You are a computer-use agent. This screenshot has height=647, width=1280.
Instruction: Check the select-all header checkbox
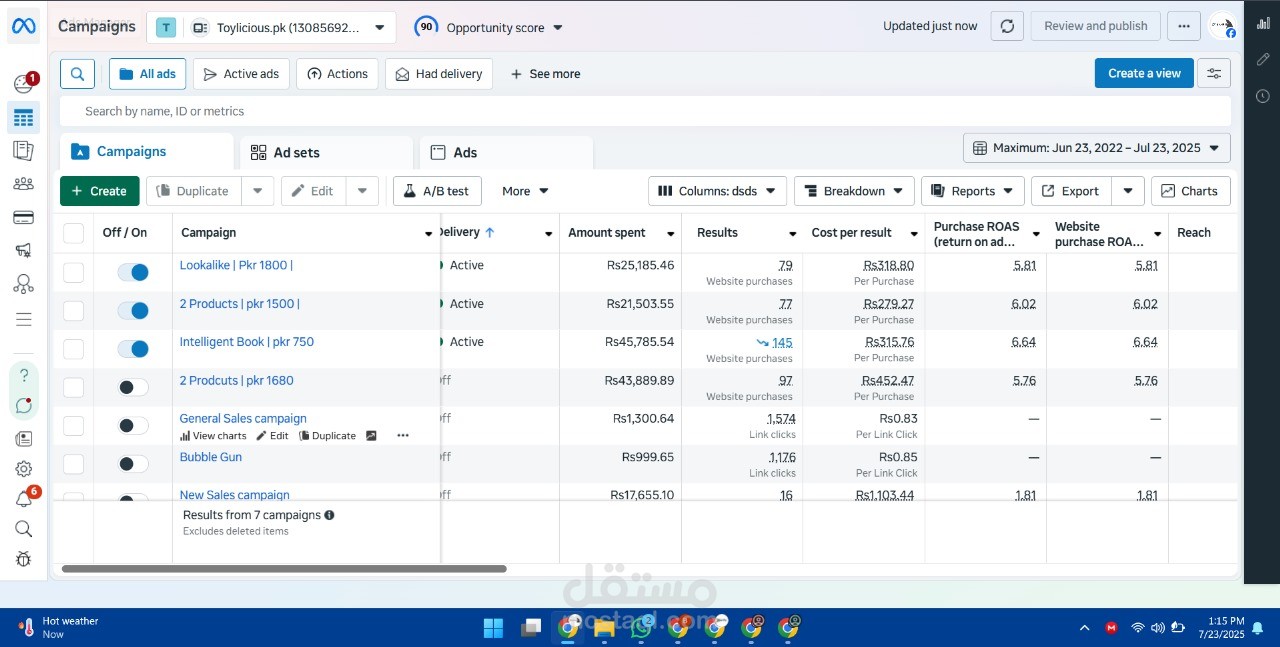73,233
